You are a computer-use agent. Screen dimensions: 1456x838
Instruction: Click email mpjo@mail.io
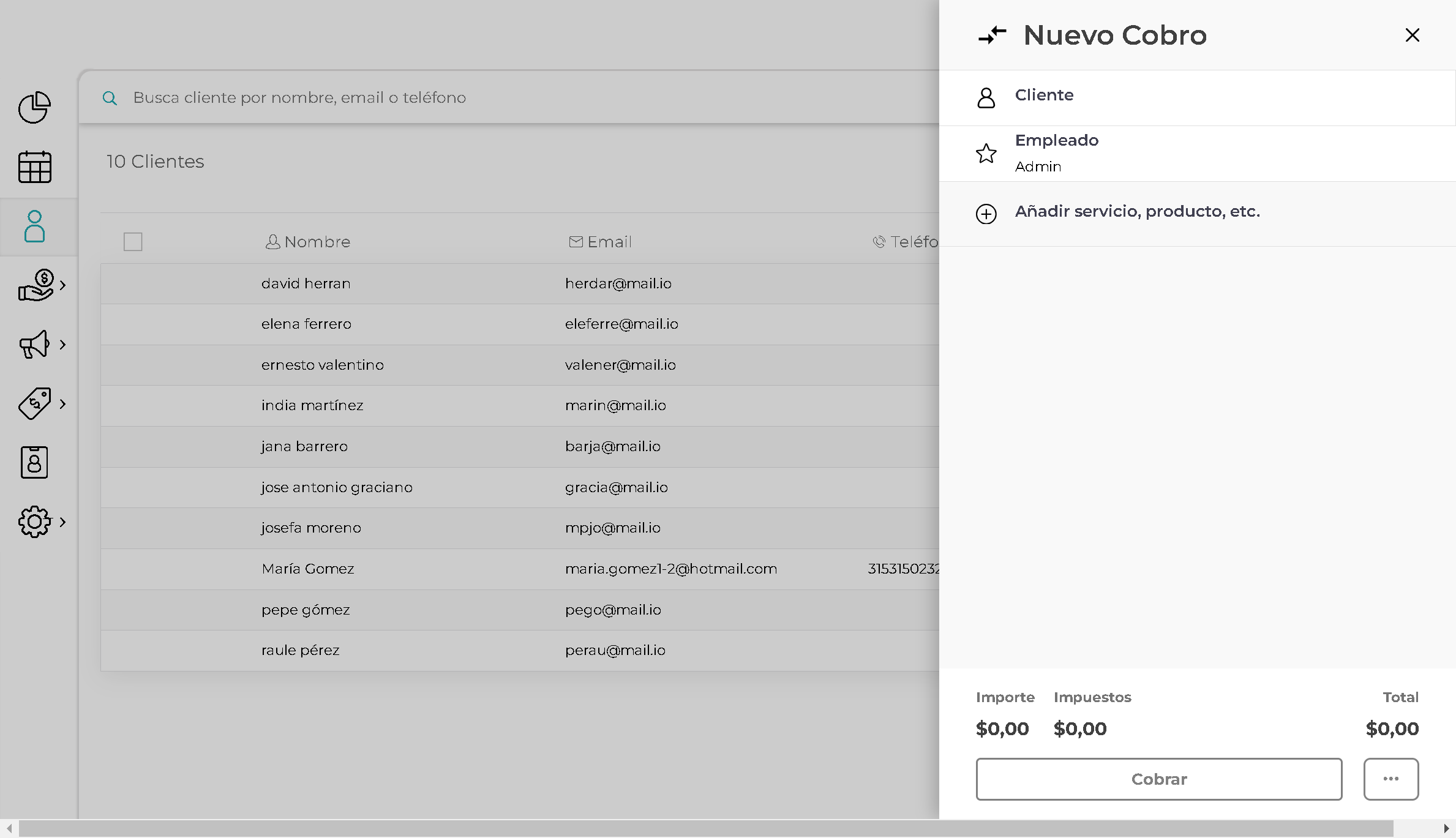tap(613, 528)
